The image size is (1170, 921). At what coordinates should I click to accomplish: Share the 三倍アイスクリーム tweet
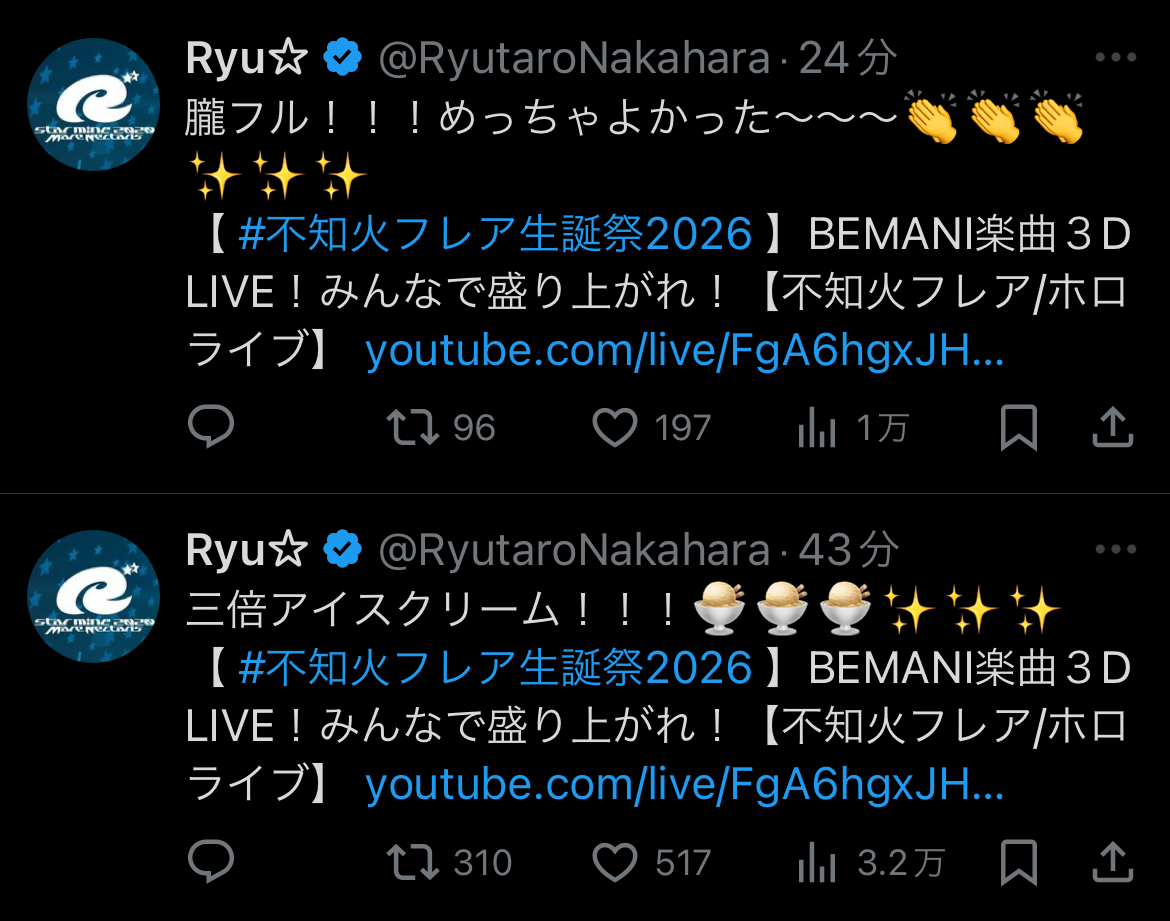1112,861
